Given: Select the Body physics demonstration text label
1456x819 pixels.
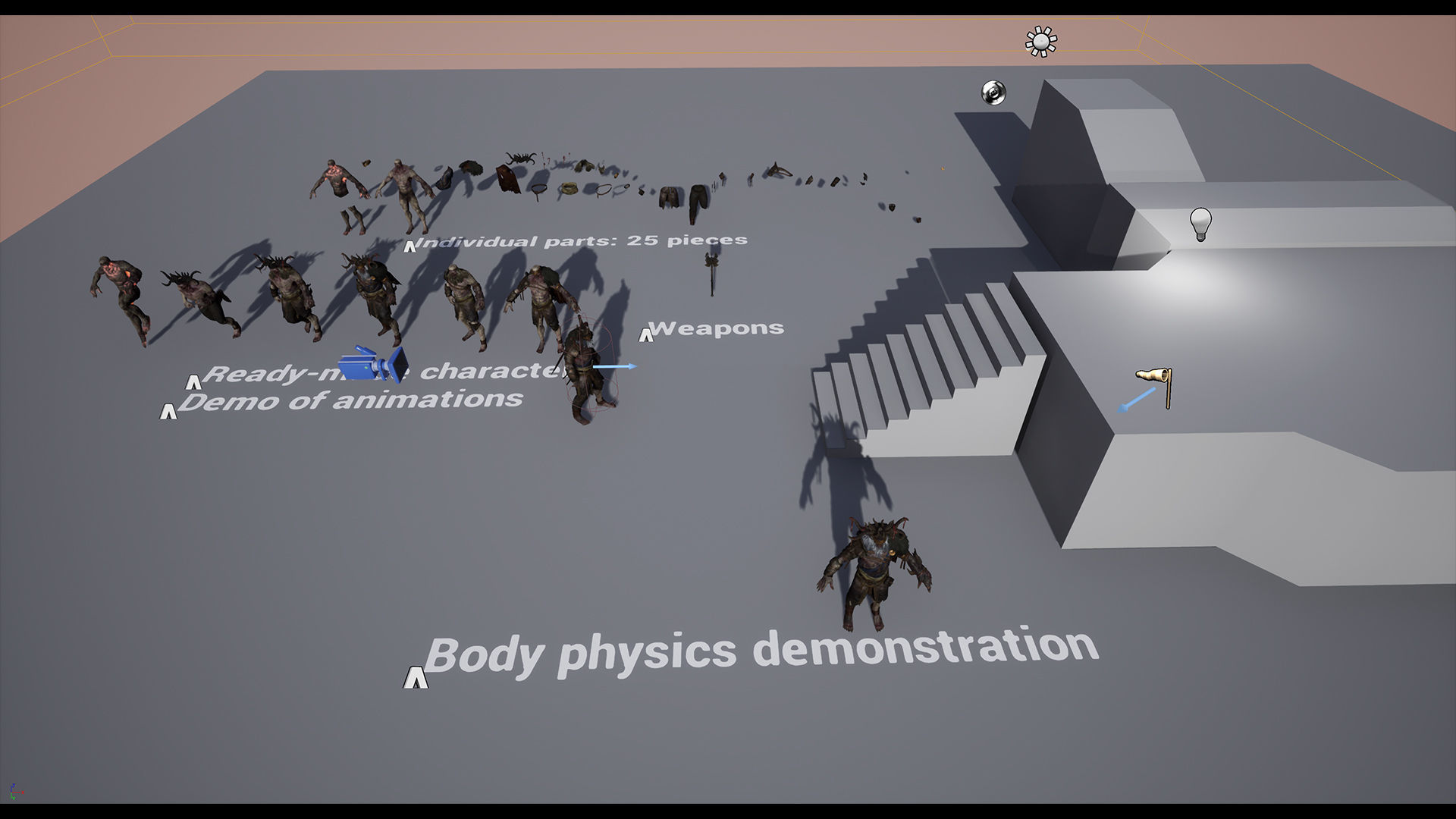Looking at the screenshot, I should [x=758, y=650].
